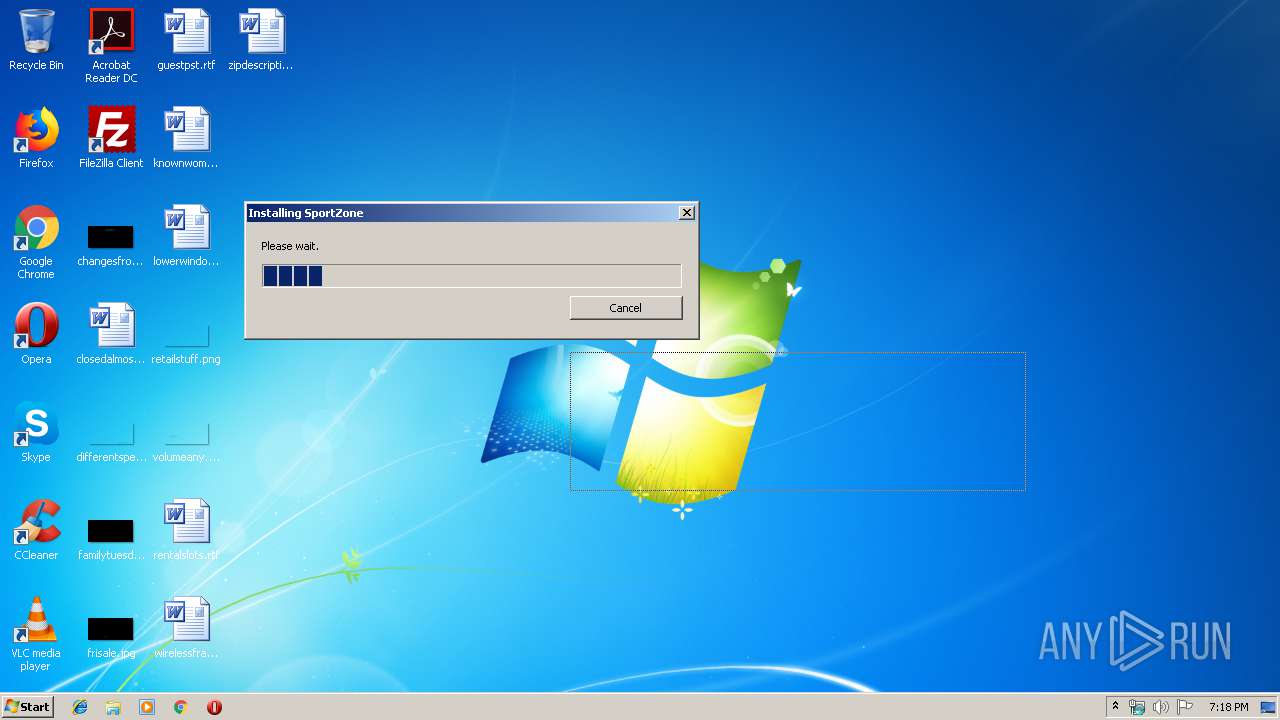The height and width of the screenshot is (720, 1280).
Task: Open Internet Explorer from the taskbar
Action: (80, 707)
